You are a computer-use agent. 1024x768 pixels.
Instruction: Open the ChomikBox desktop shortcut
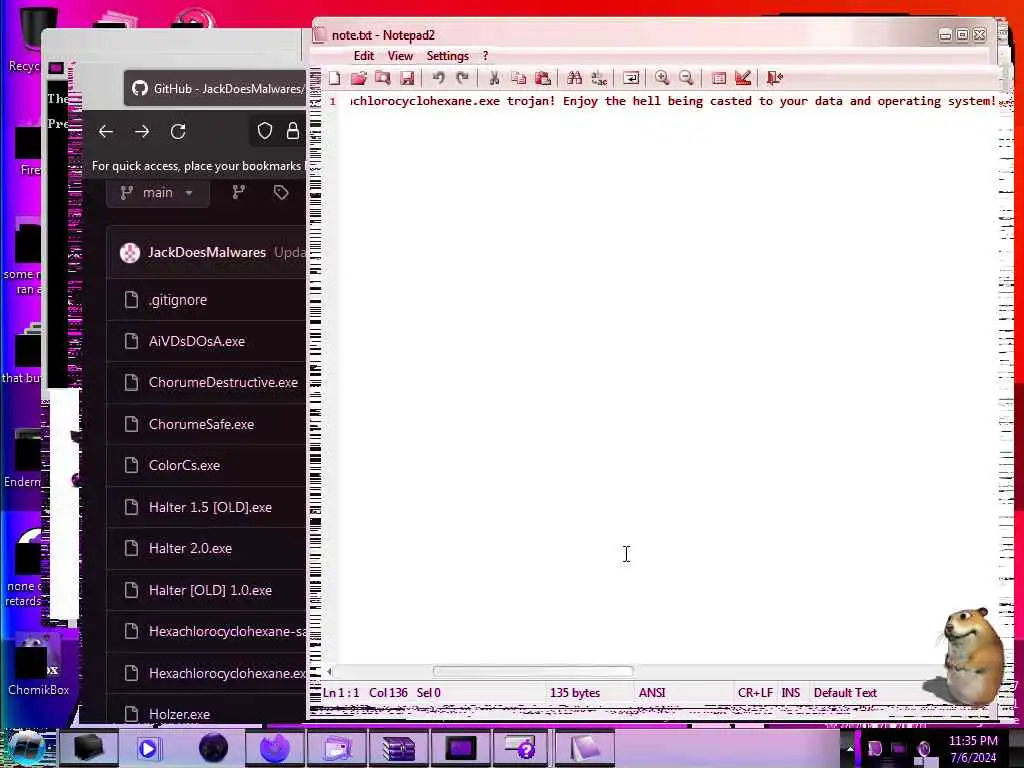tap(37, 664)
